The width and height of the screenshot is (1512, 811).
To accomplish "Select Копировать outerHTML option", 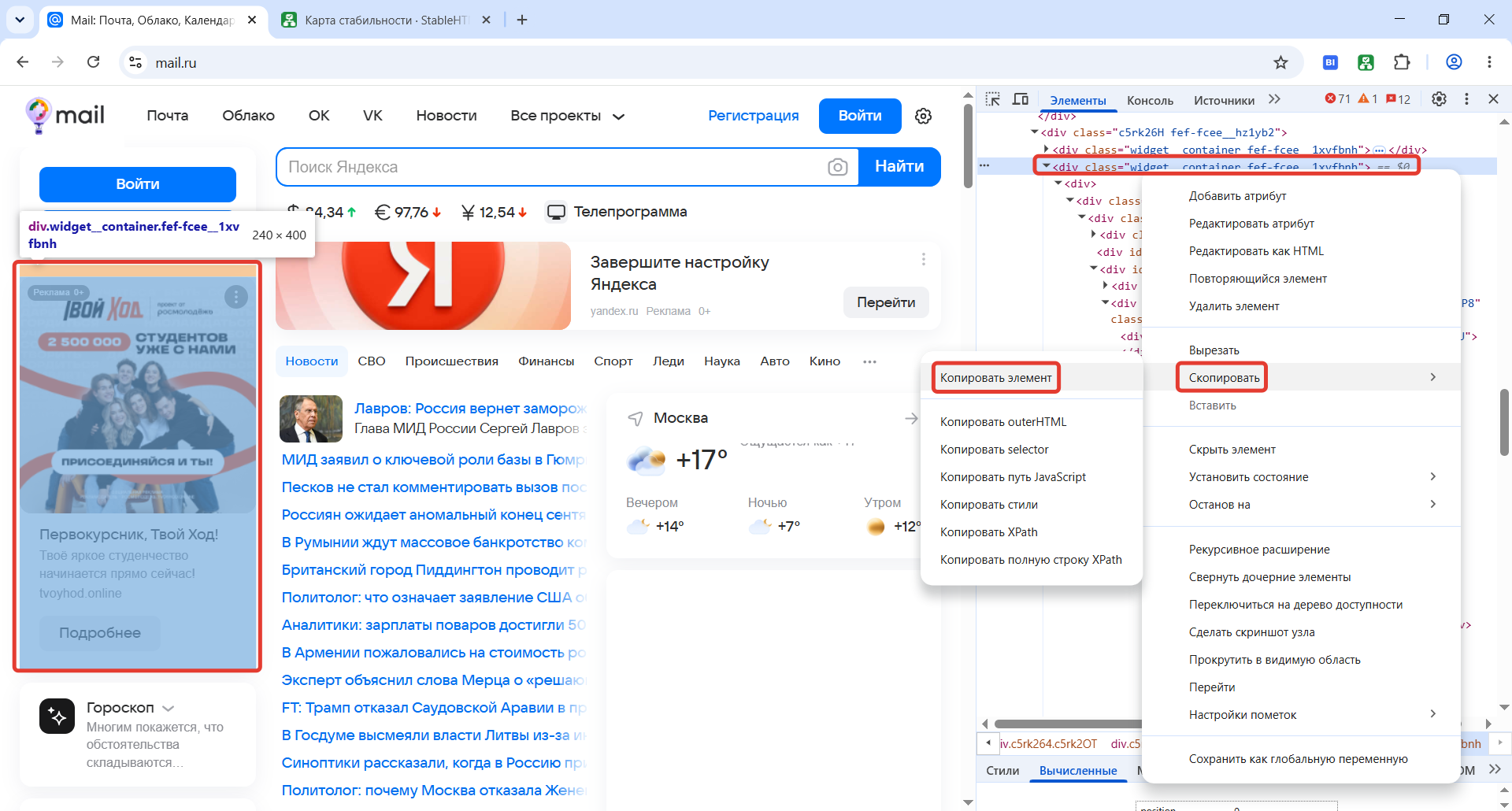I will [x=1003, y=422].
